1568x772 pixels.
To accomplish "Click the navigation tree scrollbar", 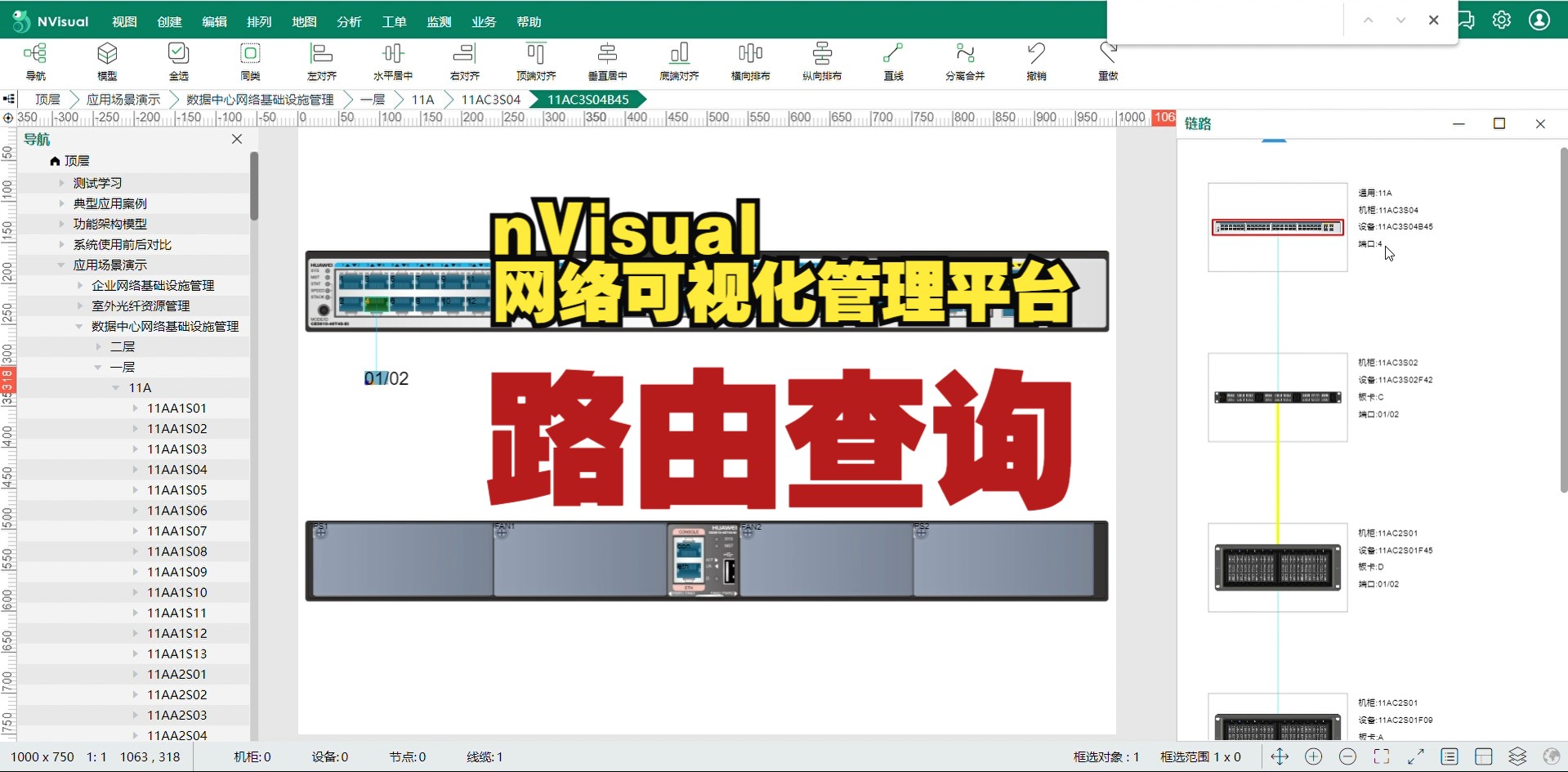I will coord(254,186).
